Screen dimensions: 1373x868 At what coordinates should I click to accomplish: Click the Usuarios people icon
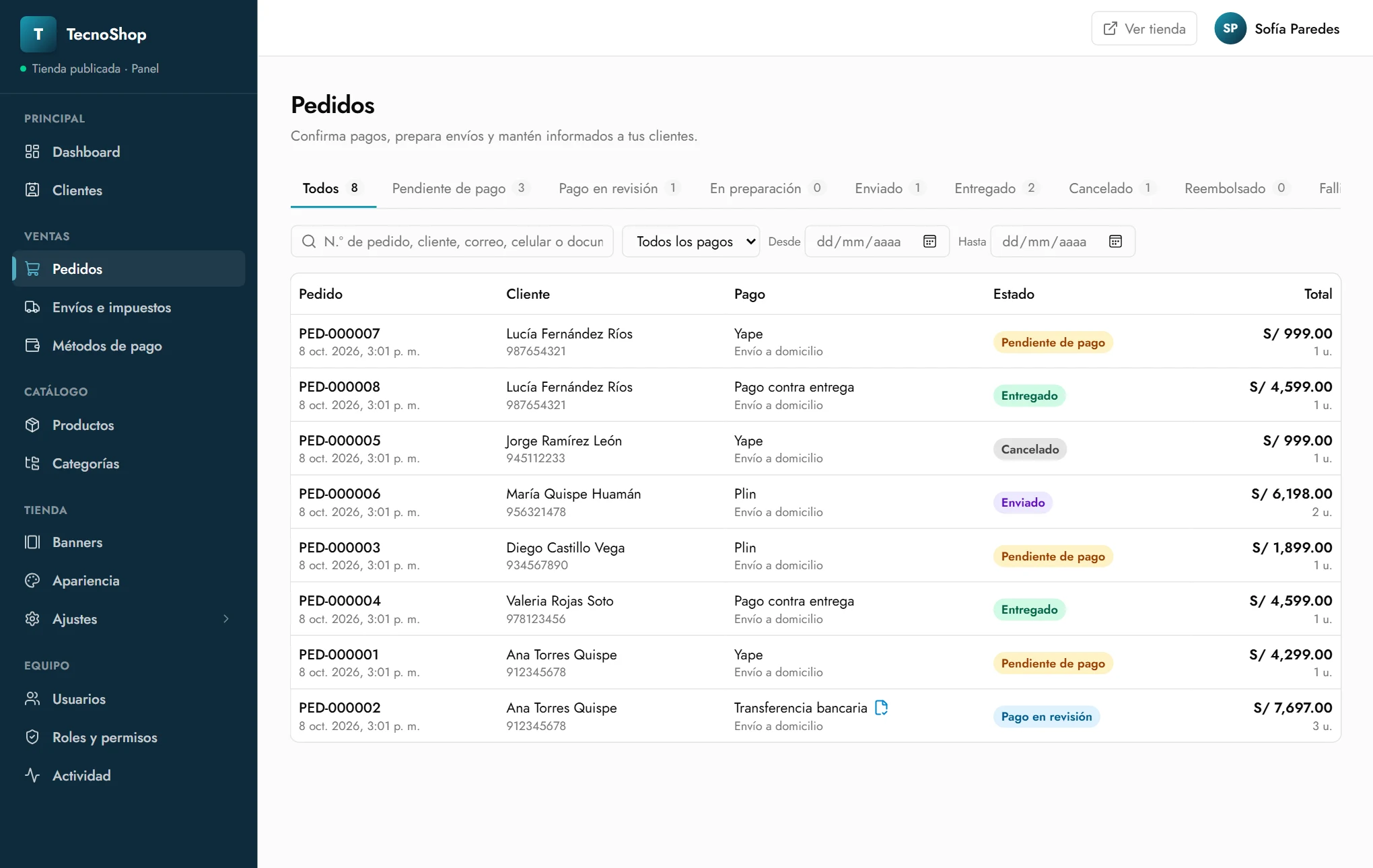pyautogui.click(x=32, y=698)
